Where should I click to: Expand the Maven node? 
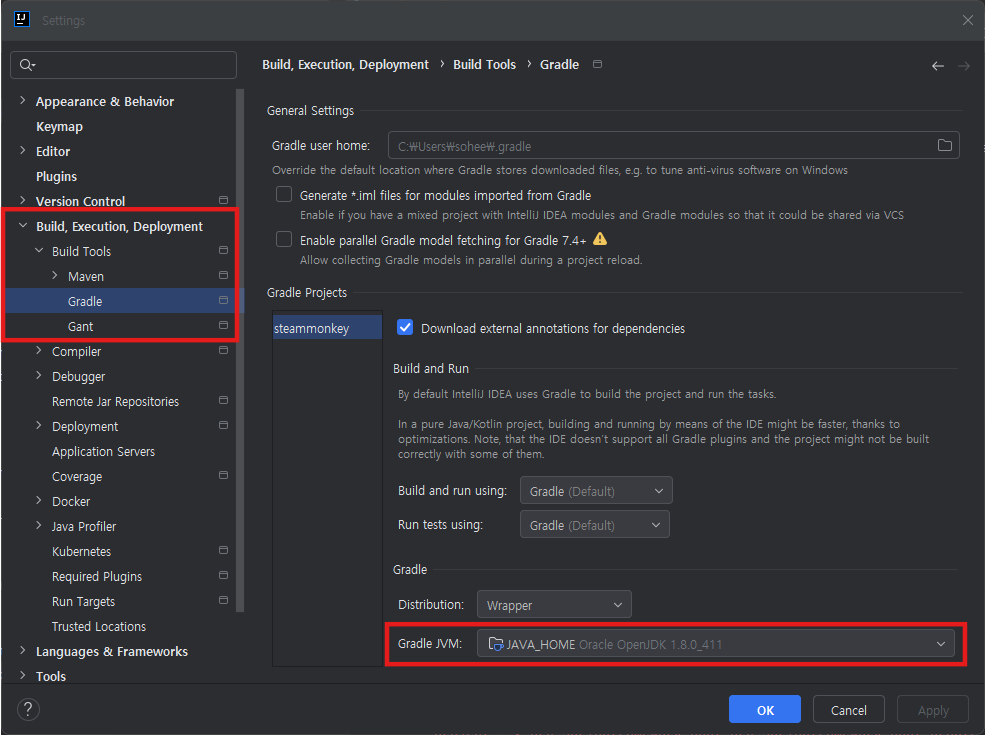tap(55, 275)
